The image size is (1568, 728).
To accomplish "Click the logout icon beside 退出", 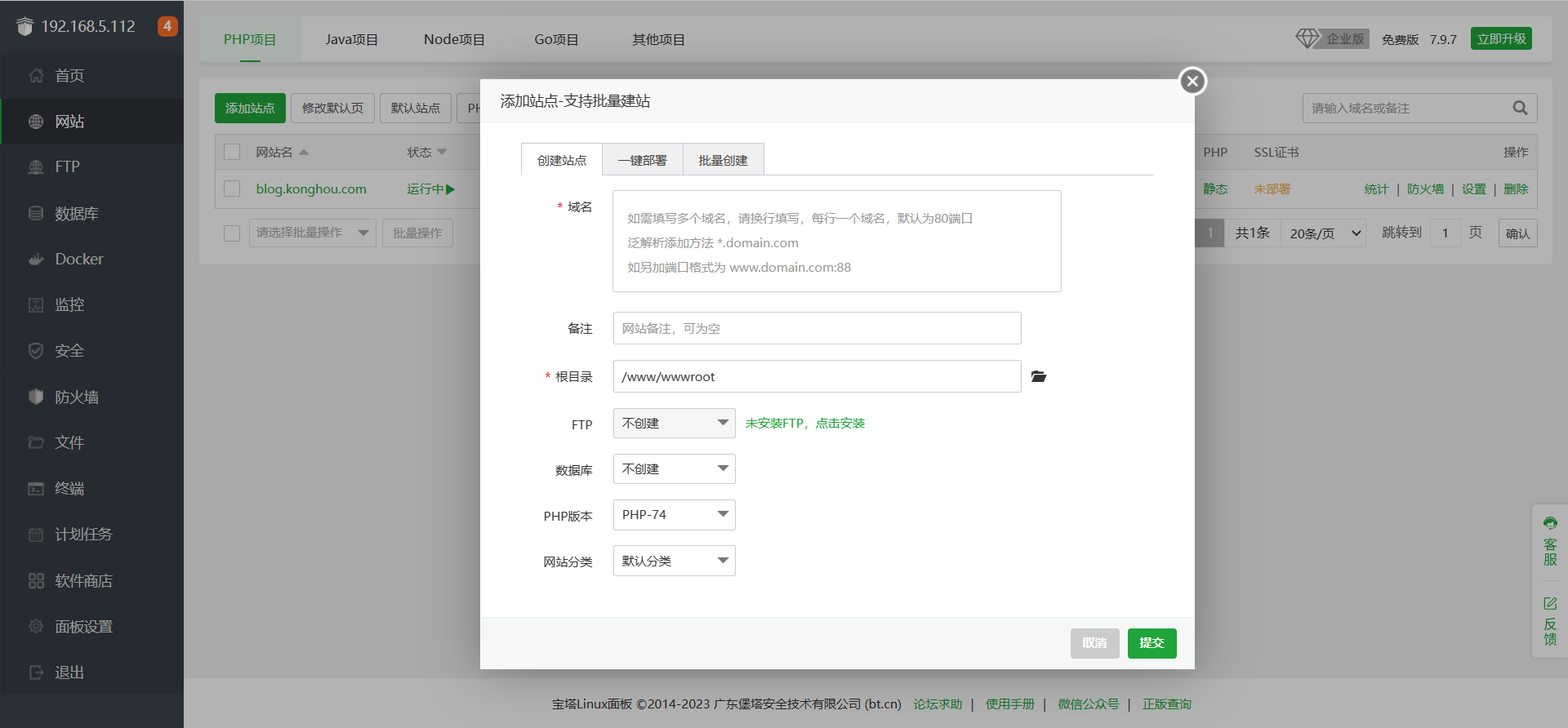I will tap(36, 673).
